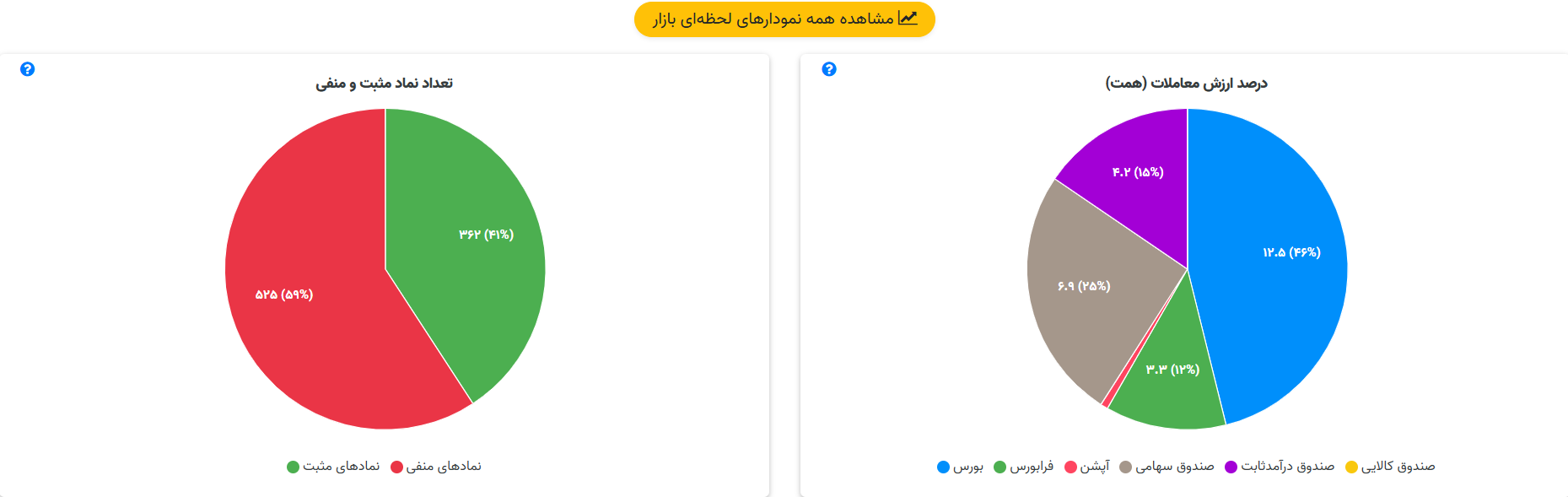This screenshot has height=497, width=1568.
Task: Toggle نمادهای منفی legend item
Action: pos(436,467)
